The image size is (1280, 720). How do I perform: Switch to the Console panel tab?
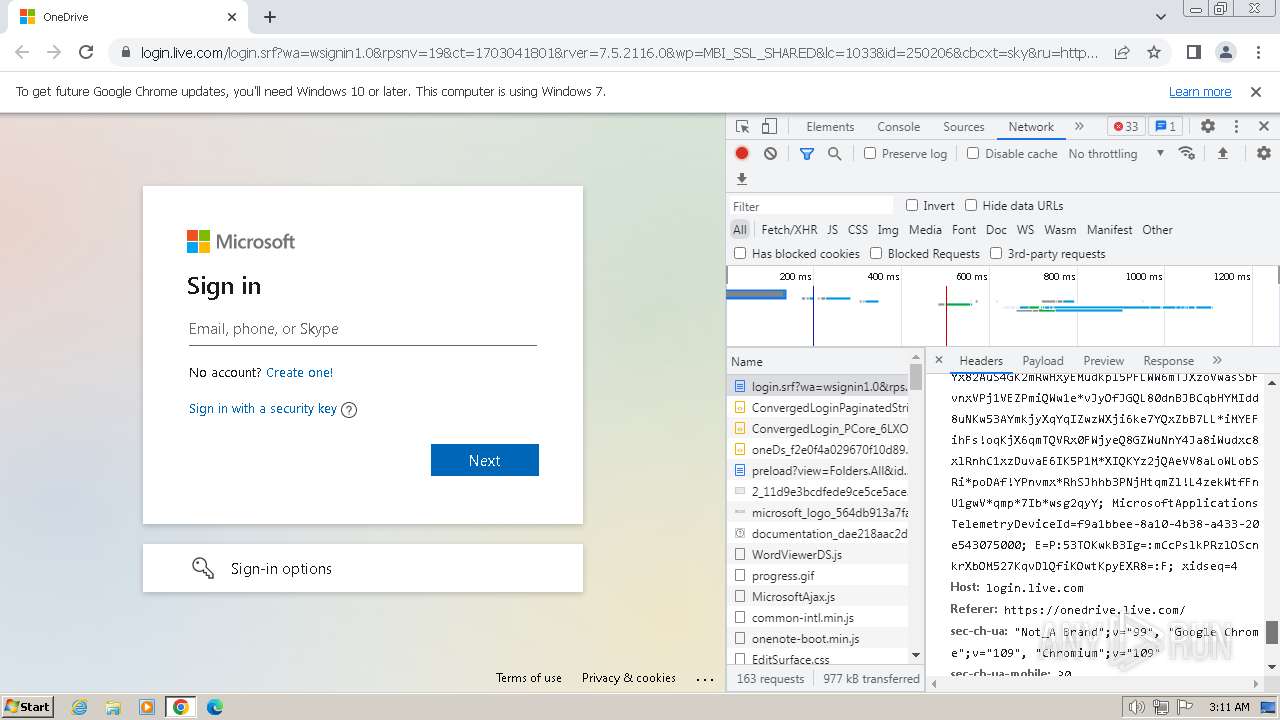coord(898,127)
